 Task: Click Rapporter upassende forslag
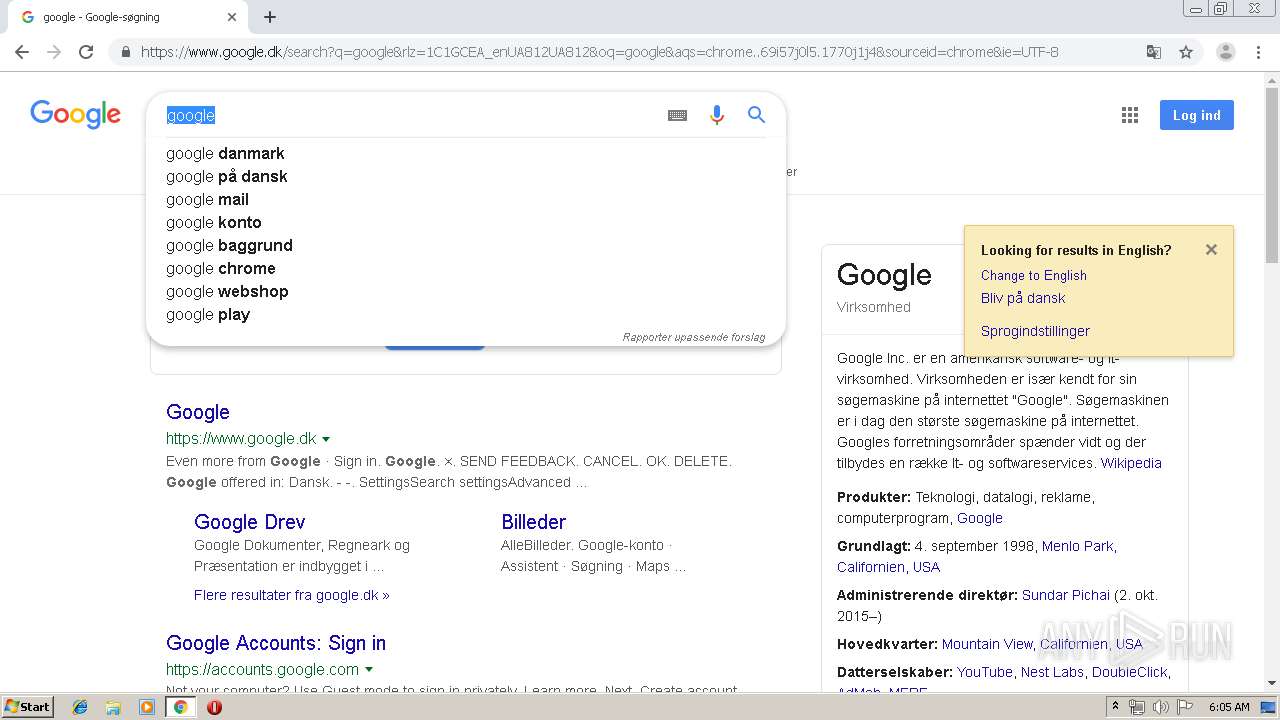(x=694, y=337)
